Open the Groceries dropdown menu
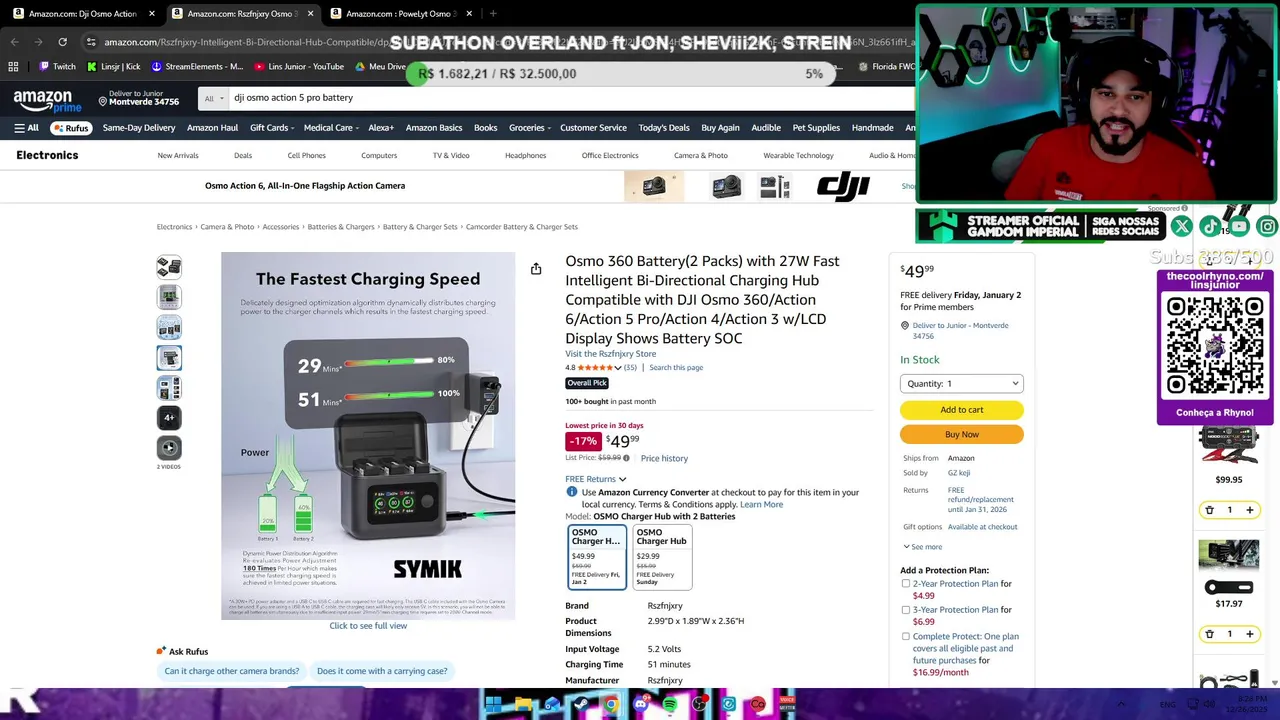 pos(530,128)
